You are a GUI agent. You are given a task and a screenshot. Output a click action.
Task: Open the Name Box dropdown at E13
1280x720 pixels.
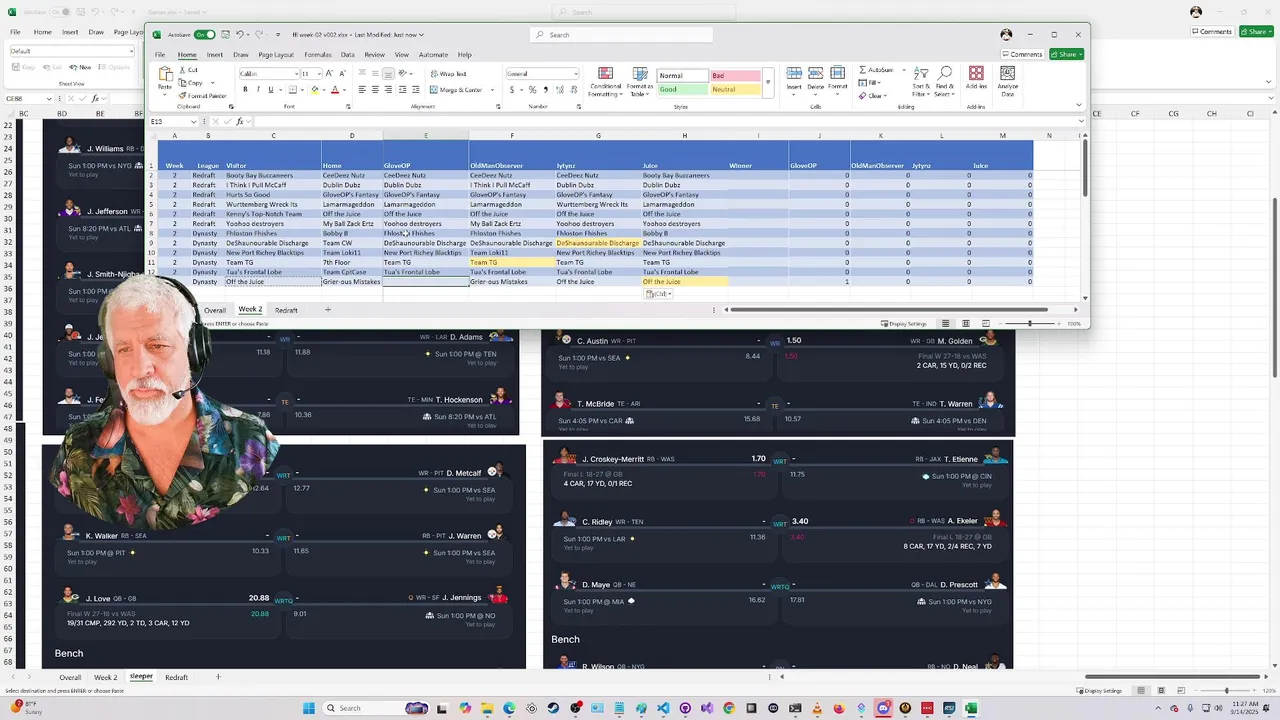193,122
